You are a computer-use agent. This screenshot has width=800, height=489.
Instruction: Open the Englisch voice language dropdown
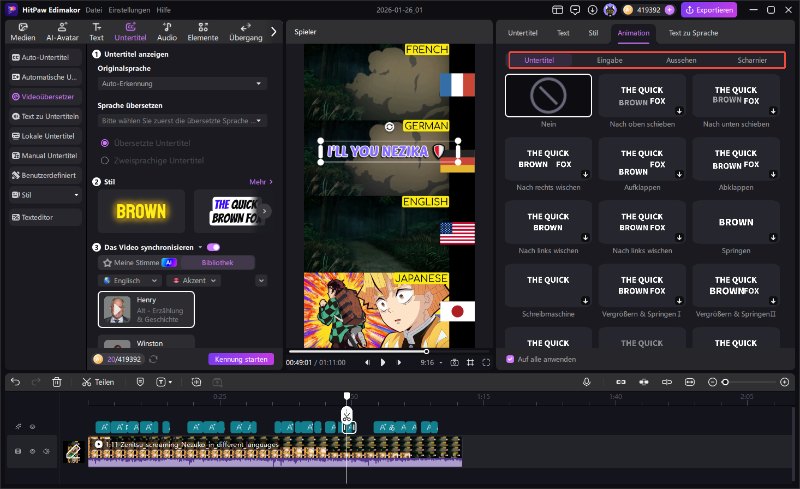tap(129, 281)
